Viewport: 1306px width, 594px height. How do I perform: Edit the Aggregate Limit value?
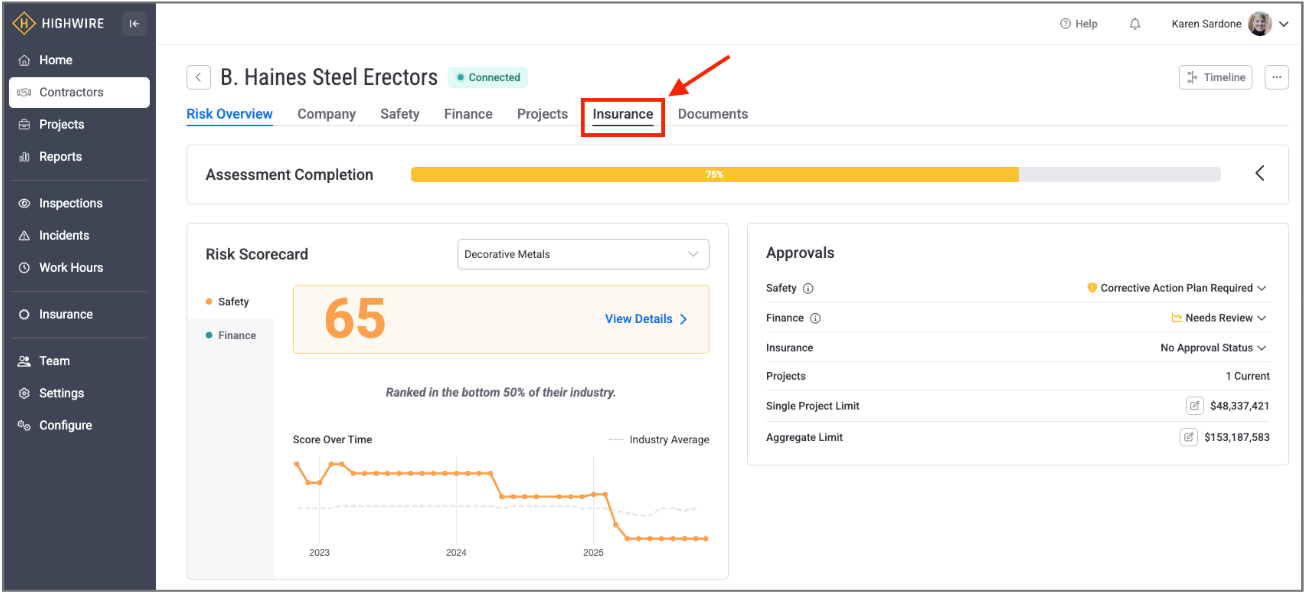click(x=1188, y=437)
